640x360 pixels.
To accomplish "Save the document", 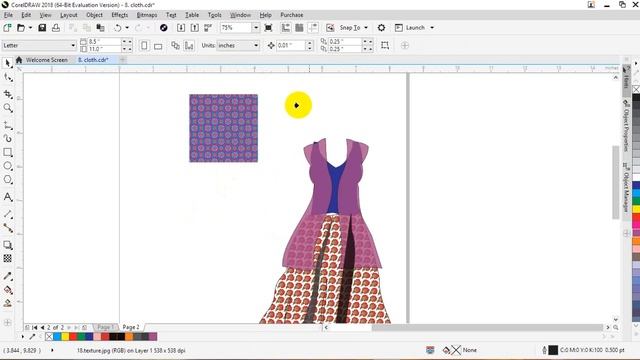I will (x=42, y=28).
